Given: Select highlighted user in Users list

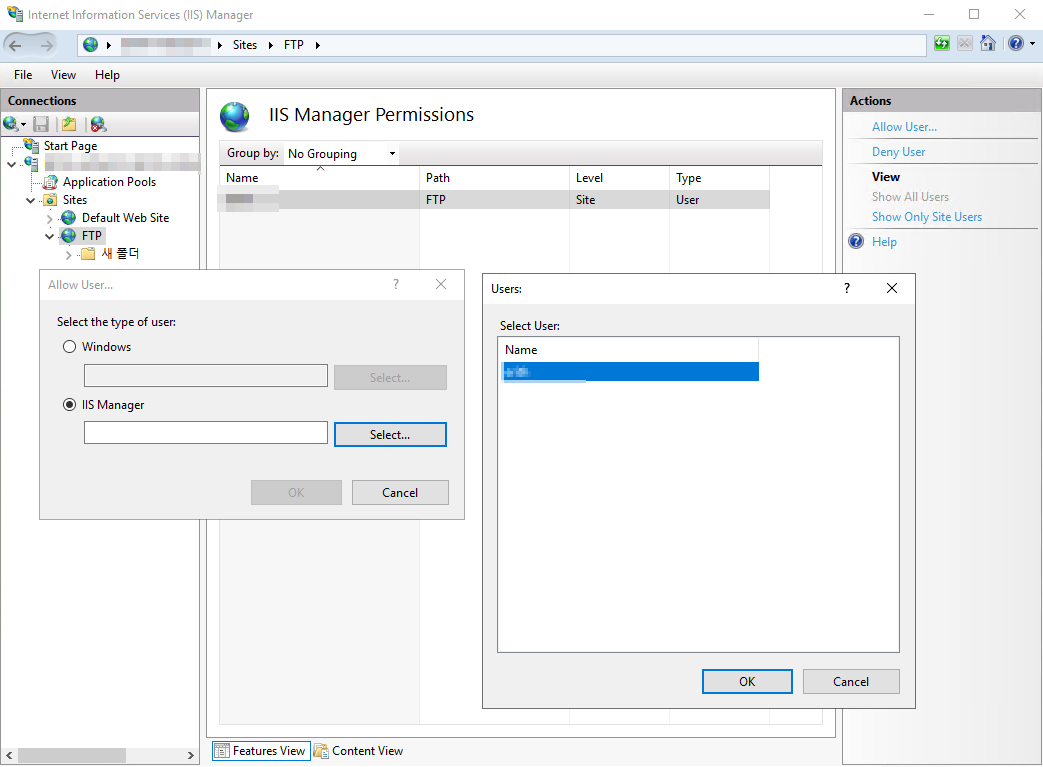Looking at the screenshot, I should coord(629,372).
